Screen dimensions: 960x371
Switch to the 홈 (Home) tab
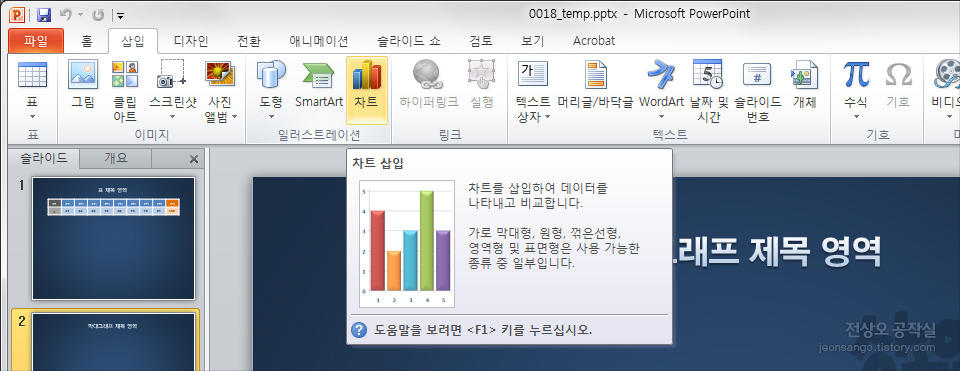coord(87,41)
